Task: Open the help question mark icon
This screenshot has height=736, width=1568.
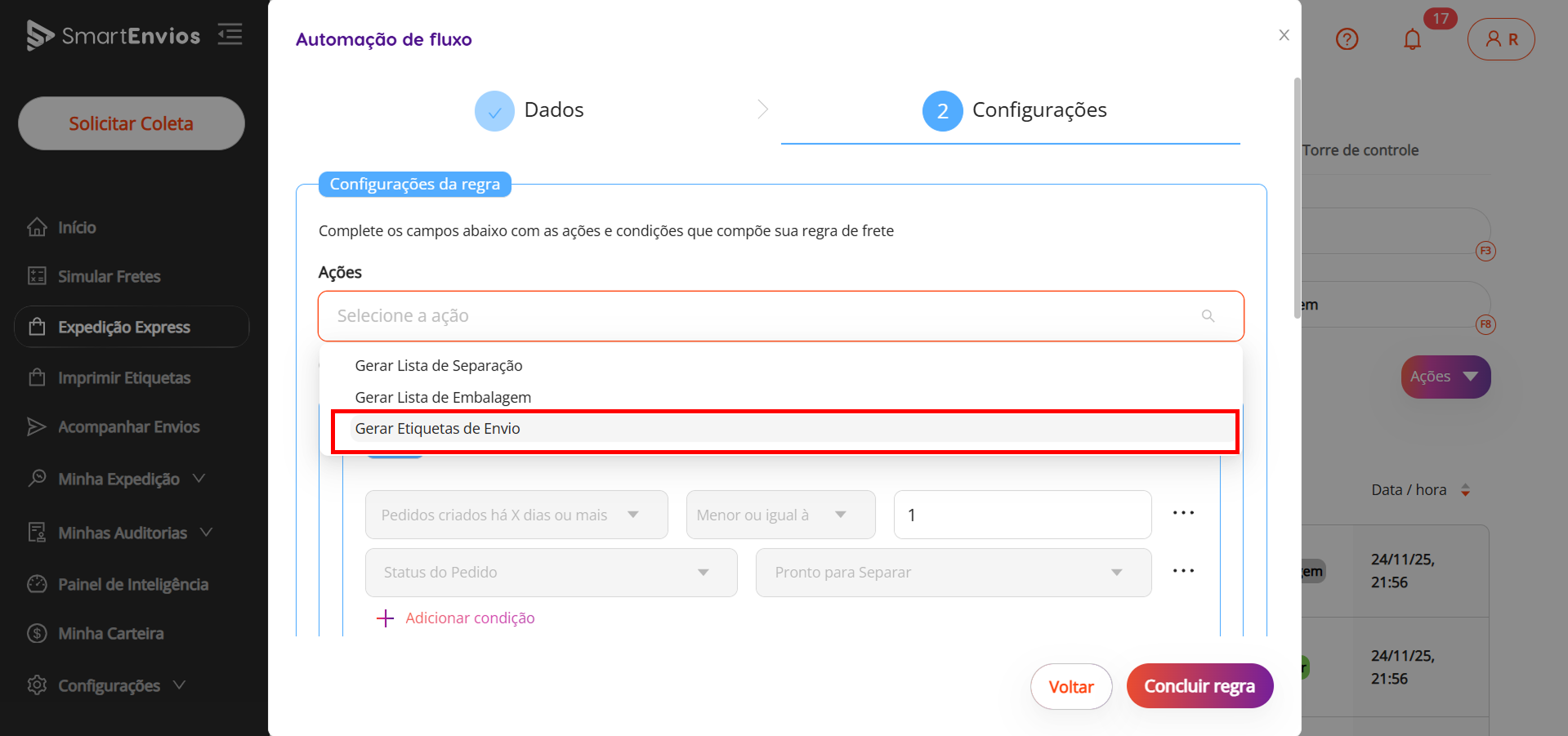Action: [1347, 39]
